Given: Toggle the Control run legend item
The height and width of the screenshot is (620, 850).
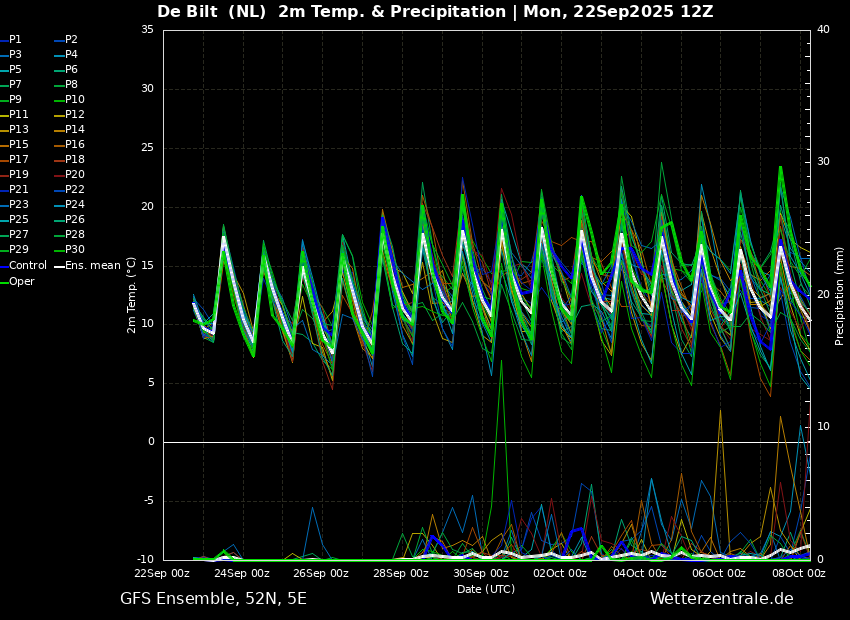Looking at the screenshot, I should click(27, 266).
